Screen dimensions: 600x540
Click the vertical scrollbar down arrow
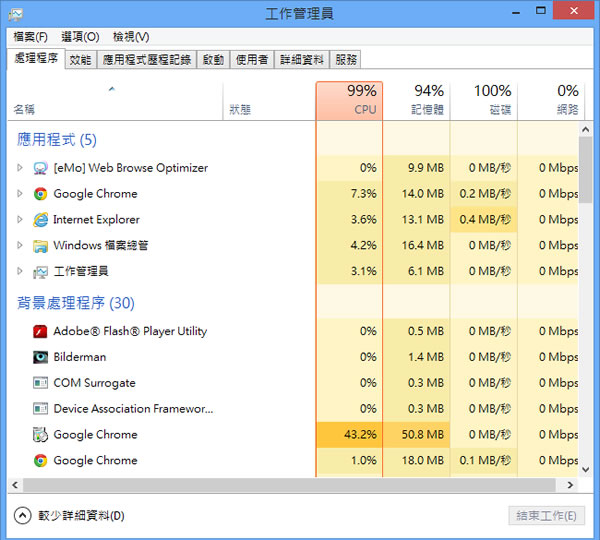click(x=585, y=470)
